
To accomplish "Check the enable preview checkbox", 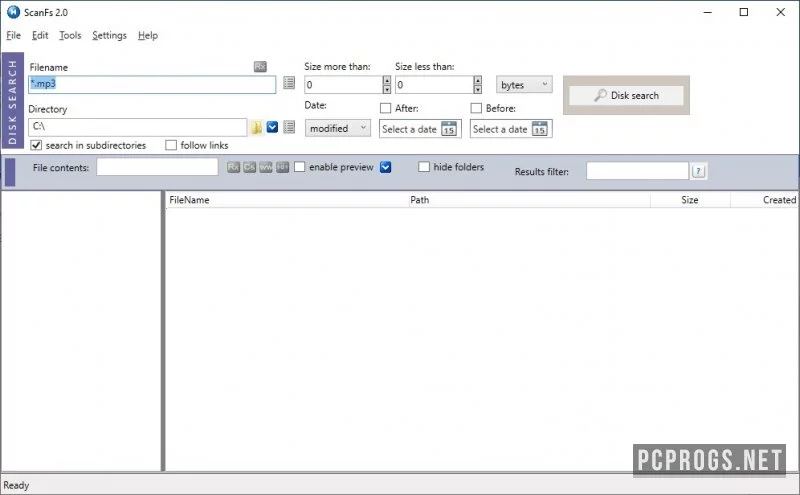I will (x=299, y=167).
